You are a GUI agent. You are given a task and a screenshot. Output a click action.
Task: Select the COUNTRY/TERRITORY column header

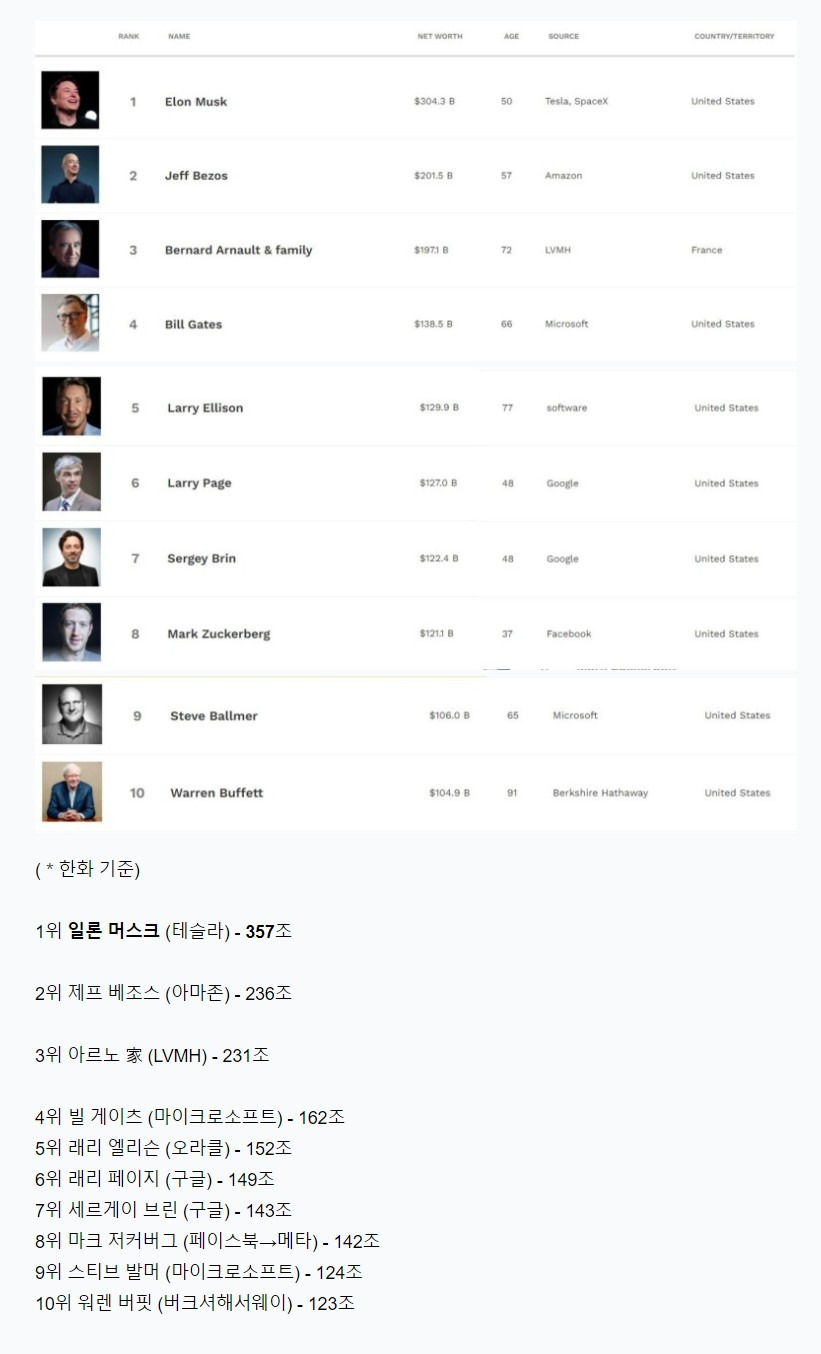[734, 36]
